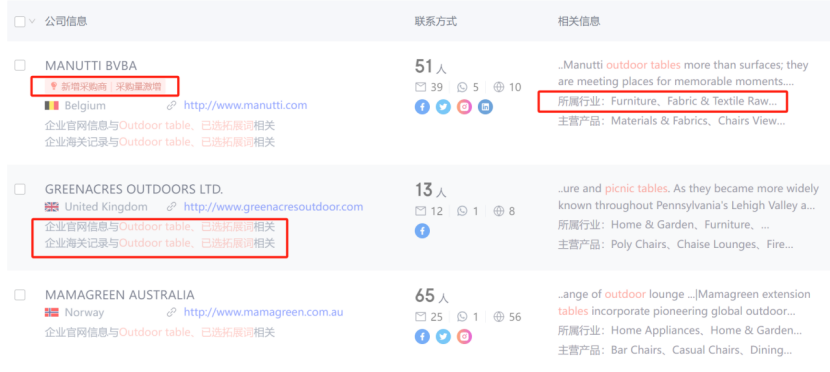Click the 13 人 contact count
The width and height of the screenshot is (830, 372).
[x=431, y=190]
